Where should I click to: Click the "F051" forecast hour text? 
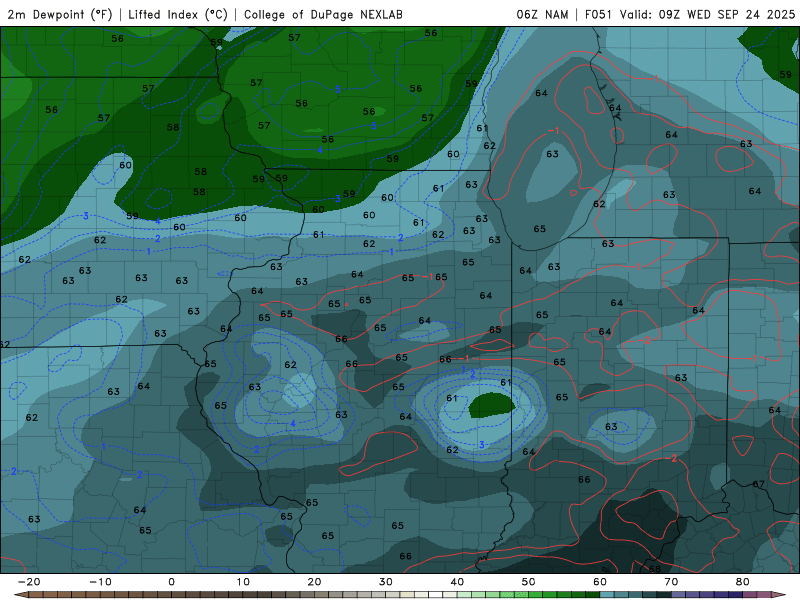[598, 14]
